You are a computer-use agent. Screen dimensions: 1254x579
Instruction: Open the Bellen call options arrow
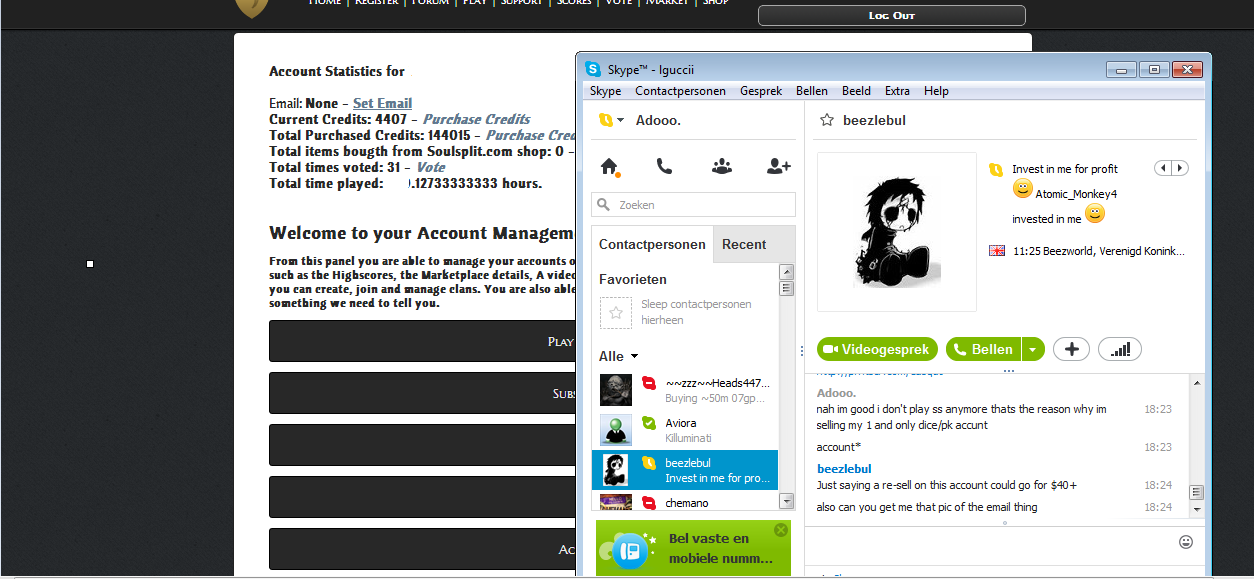[1033, 349]
